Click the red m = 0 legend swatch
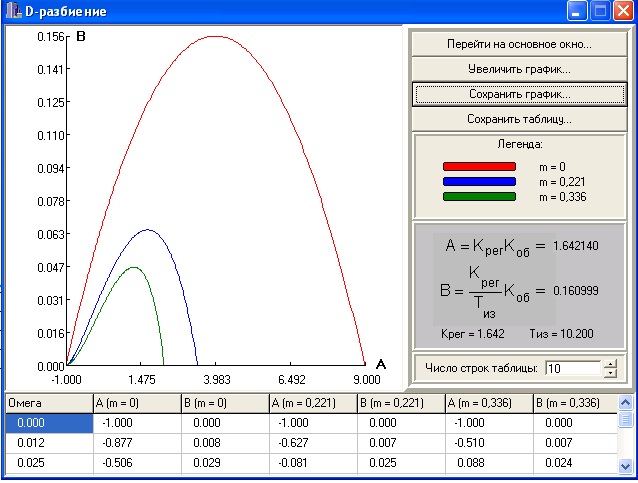638x483 pixels. pos(479,166)
